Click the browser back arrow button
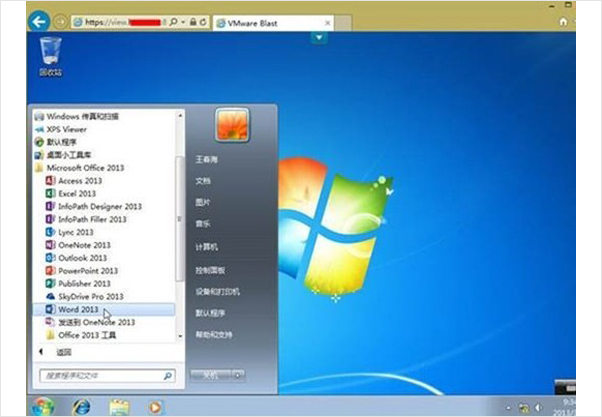This screenshot has width=602, height=417. coord(39,22)
